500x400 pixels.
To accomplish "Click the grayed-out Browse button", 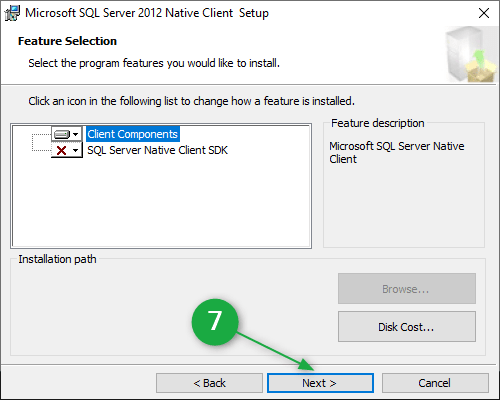I will click(407, 289).
